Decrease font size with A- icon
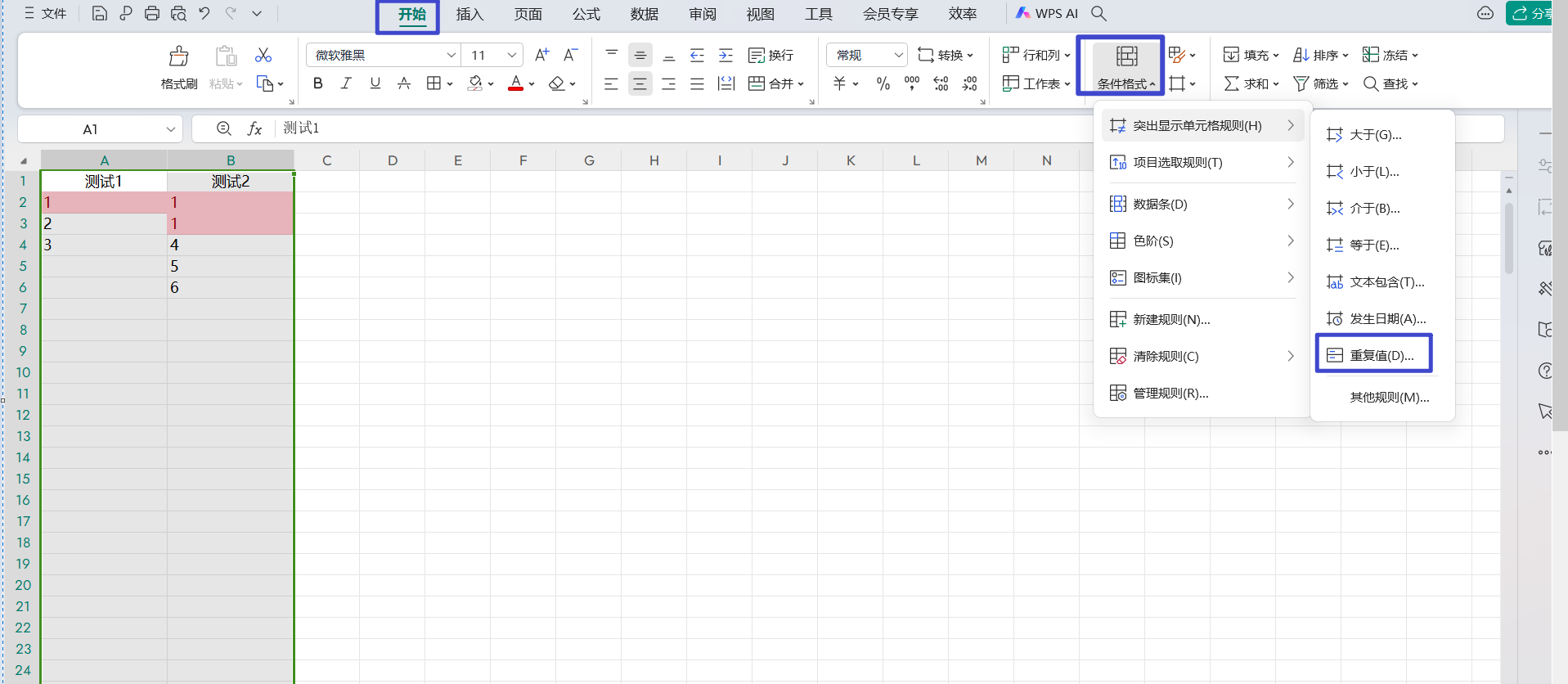Screen dimensions: 1568x684 click(x=570, y=55)
